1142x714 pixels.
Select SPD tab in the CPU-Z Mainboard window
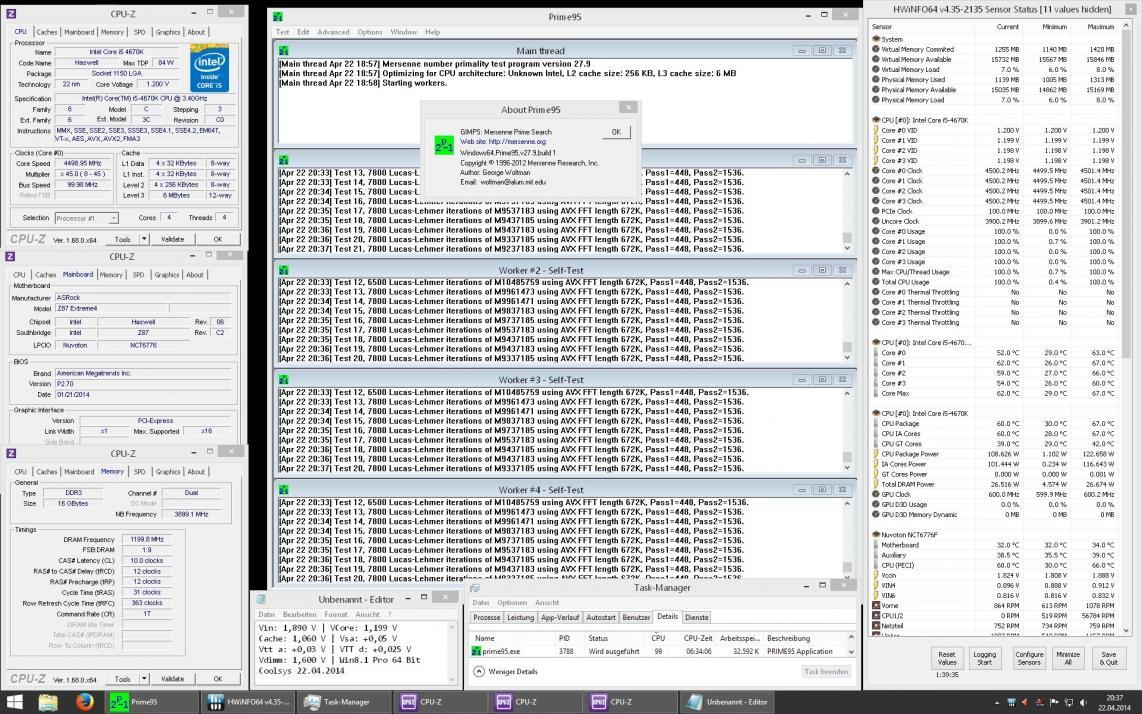coord(138,275)
